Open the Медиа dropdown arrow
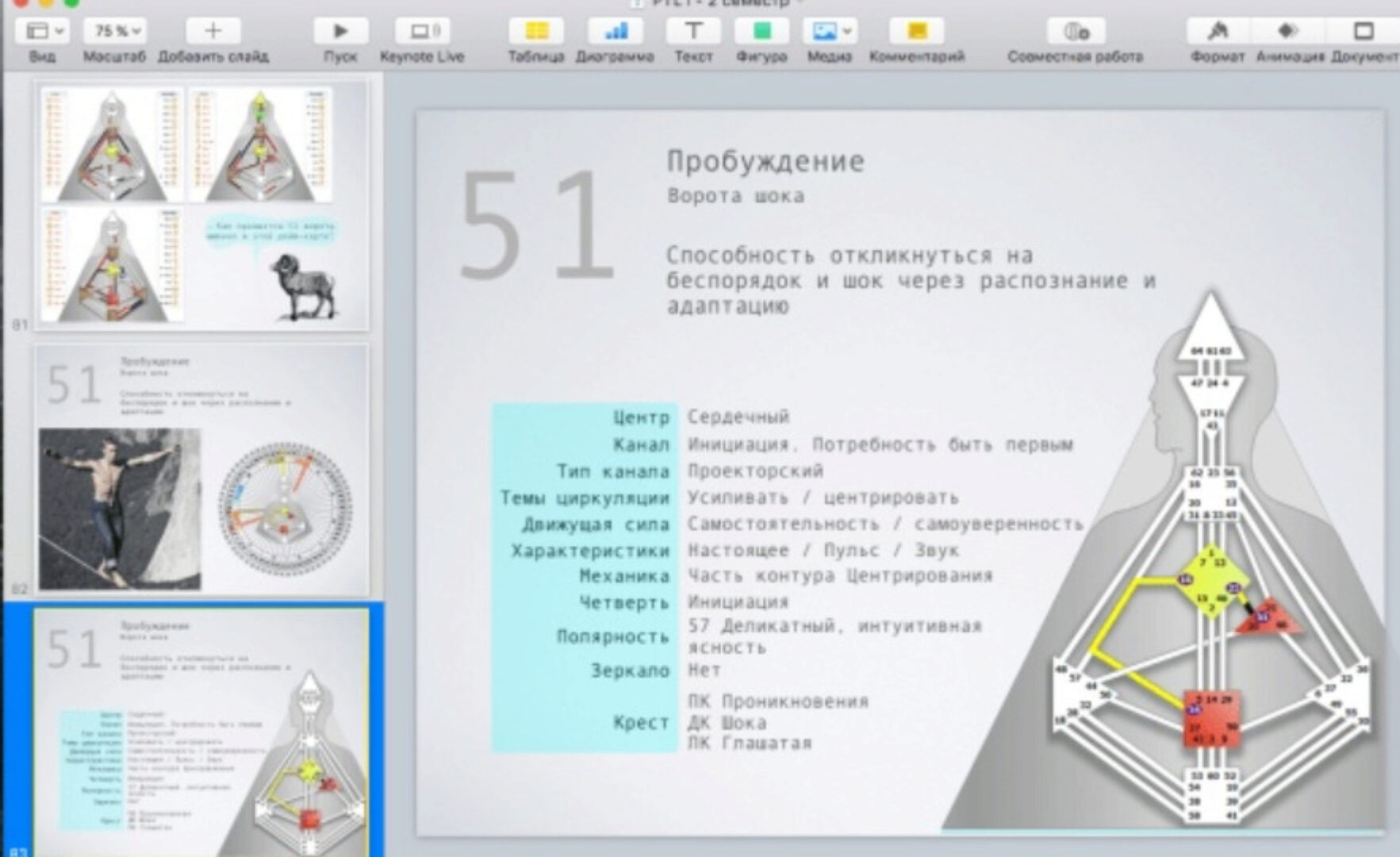Screen dimensions: 1400x857 pyautogui.click(x=846, y=33)
